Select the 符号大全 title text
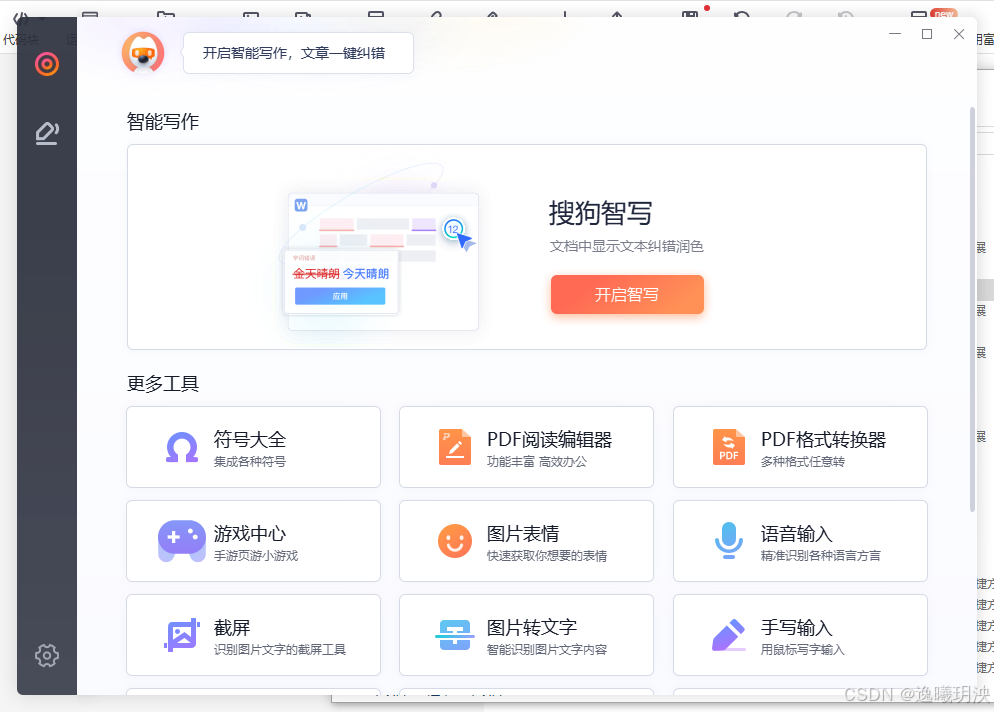The width and height of the screenshot is (994, 712). pos(250,439)
